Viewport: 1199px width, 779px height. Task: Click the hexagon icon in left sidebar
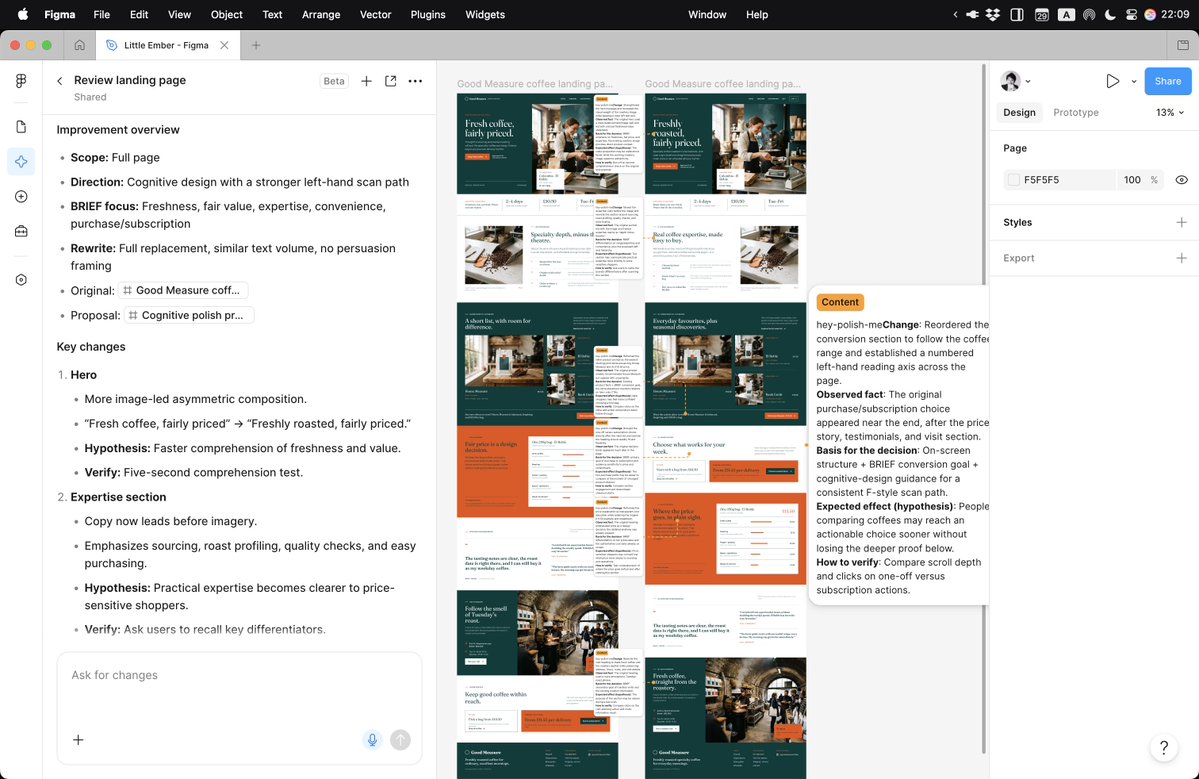pyautogui.click(x=21, y=280)
